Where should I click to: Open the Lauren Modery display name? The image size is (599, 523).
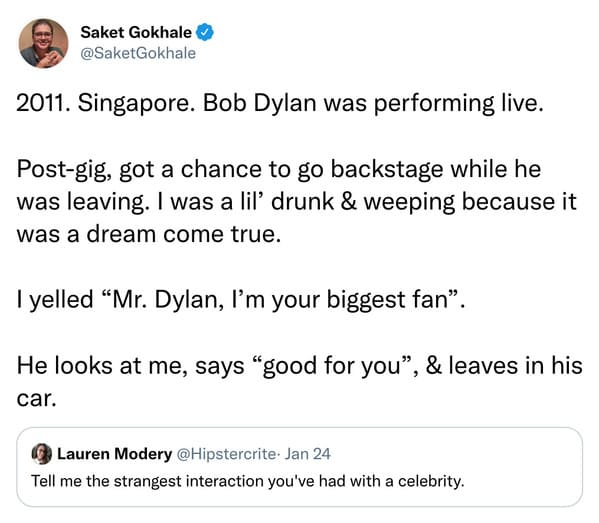[x=114, y=454]
